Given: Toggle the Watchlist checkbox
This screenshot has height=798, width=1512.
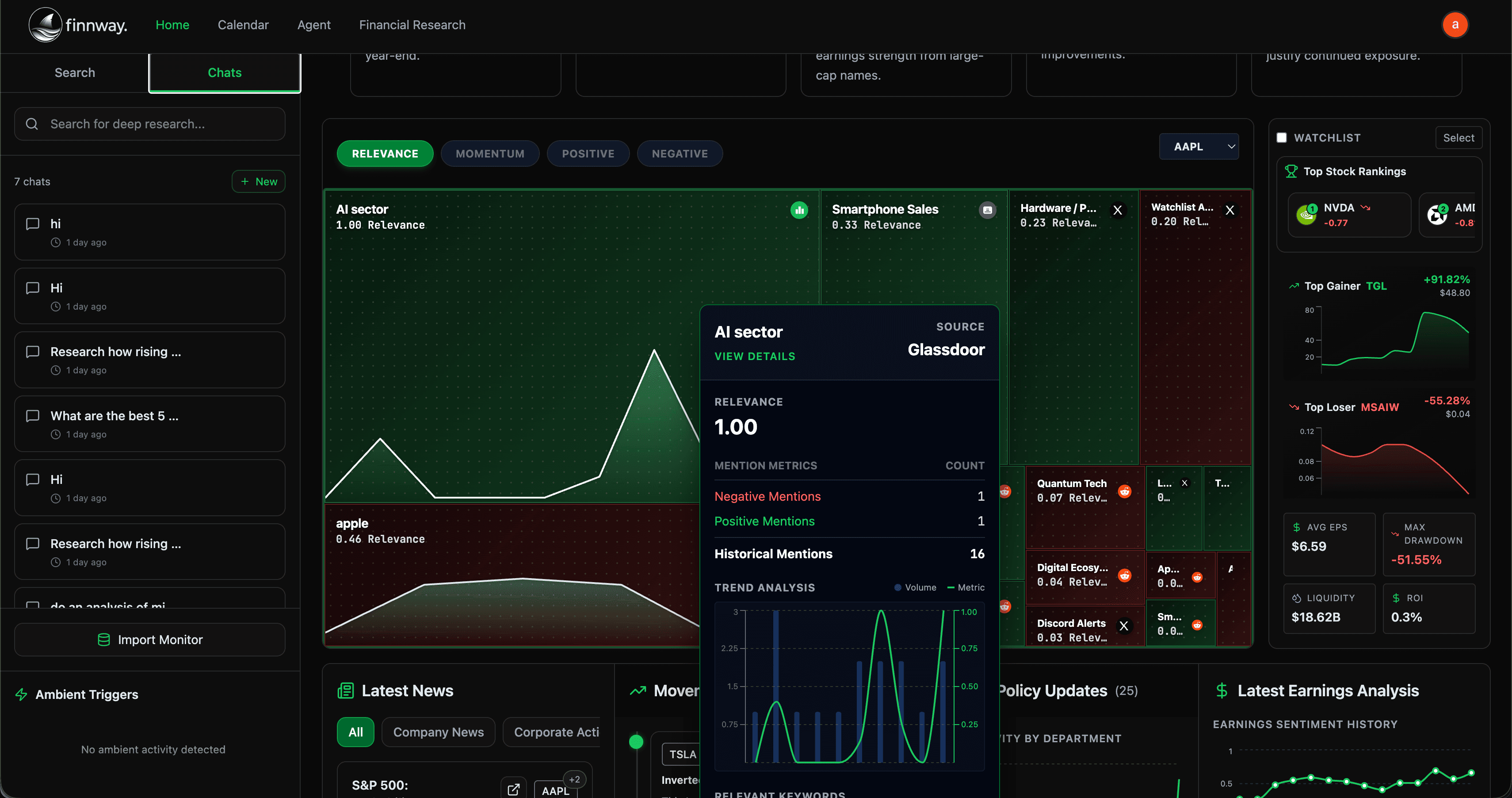Looking at the screenshot, I should 1282,138.
